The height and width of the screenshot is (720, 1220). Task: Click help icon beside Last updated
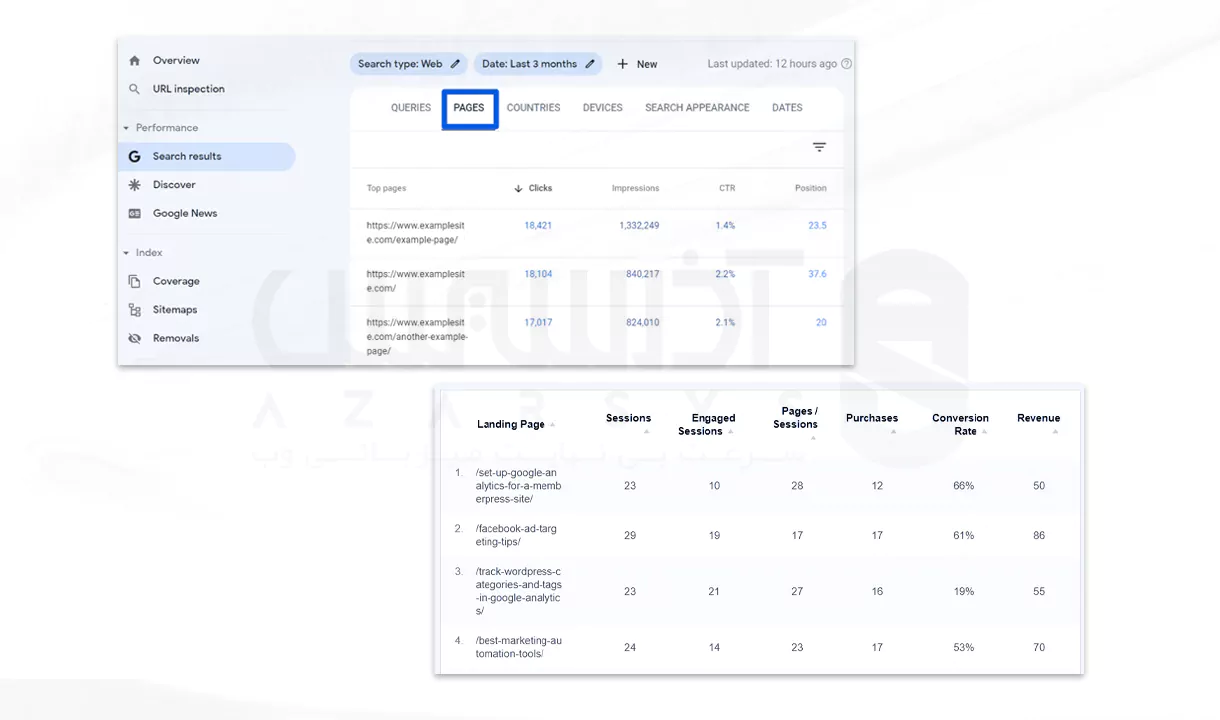point(847,64)
